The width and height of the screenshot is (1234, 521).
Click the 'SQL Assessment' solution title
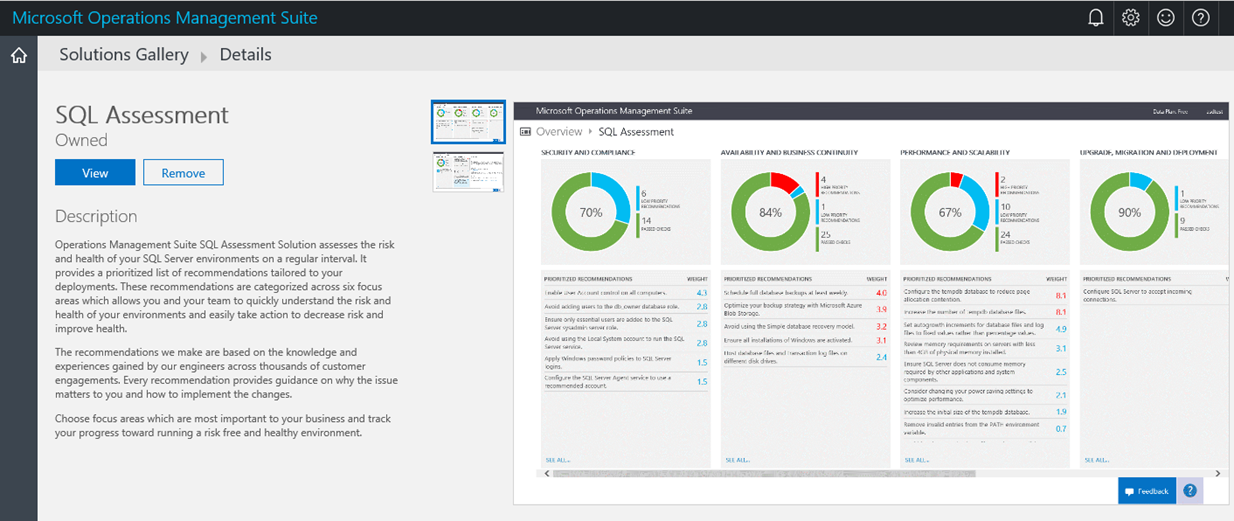[x=142, y=115]
